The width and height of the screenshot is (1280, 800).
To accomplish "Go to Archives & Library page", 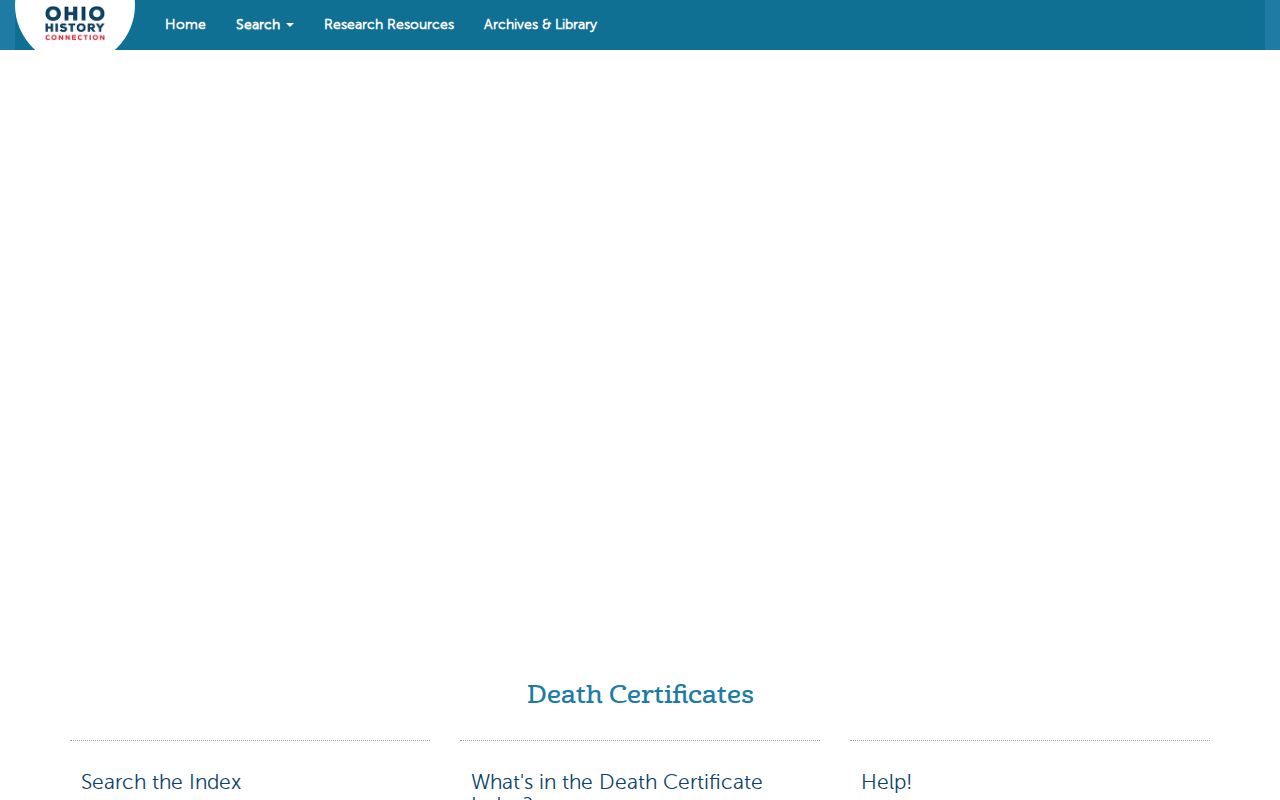I will click(540, 24).
